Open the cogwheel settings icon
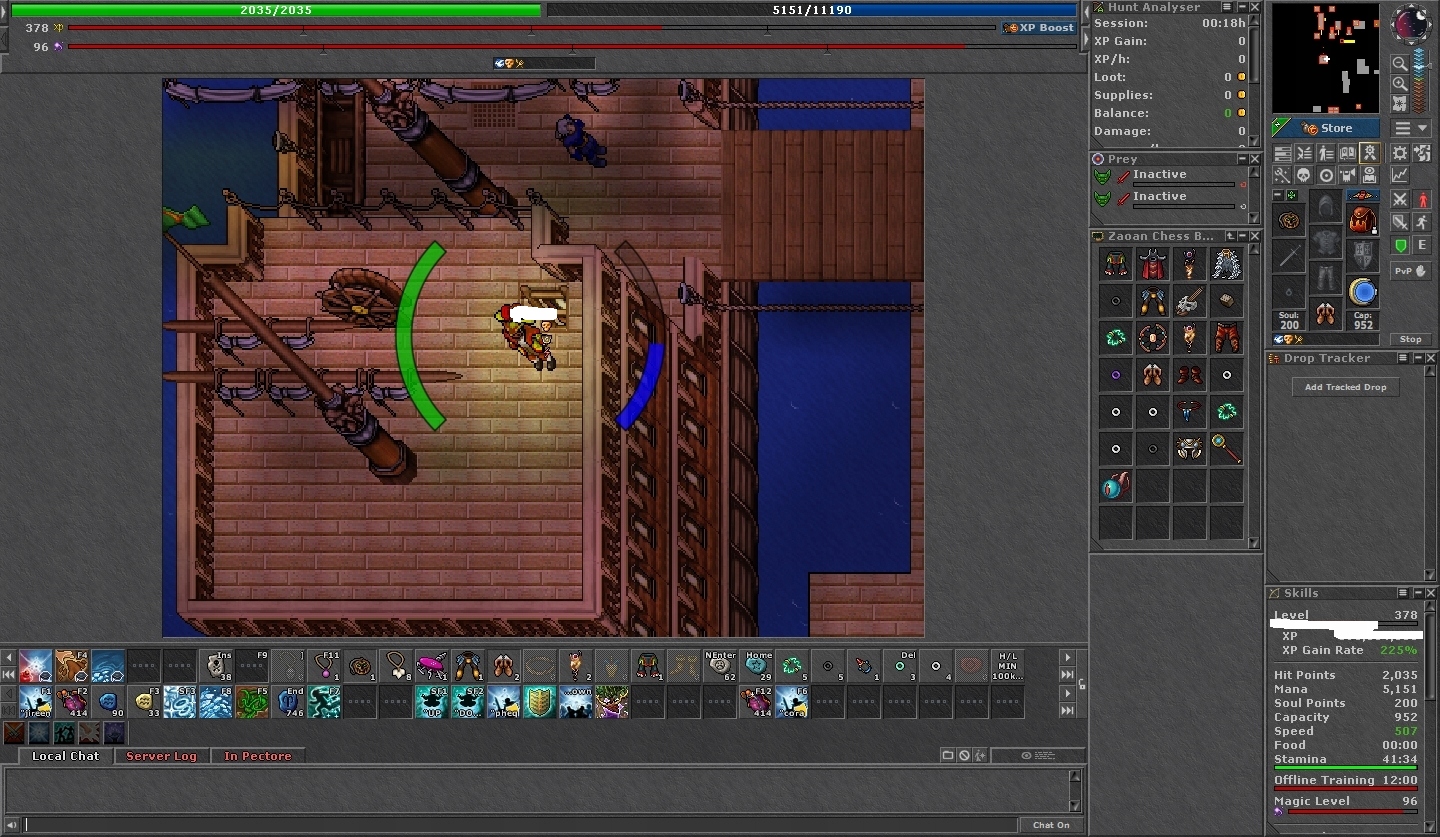This screenshot has width=1440, height=837. click(1400, 153)
